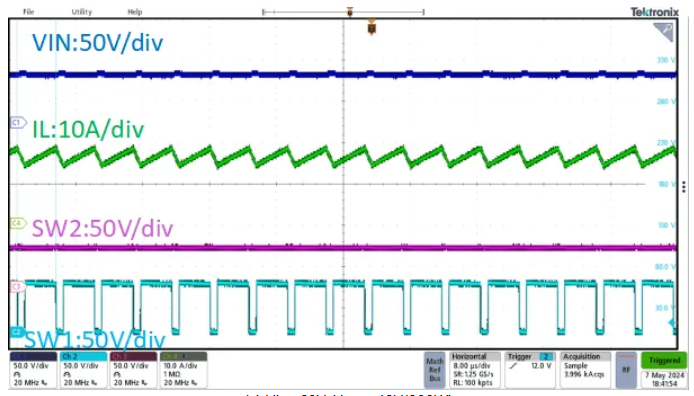Click the green Triggered status button
The height and width of the screenshot is (396, 694).
pyautogui.click(x=664, y=361)
